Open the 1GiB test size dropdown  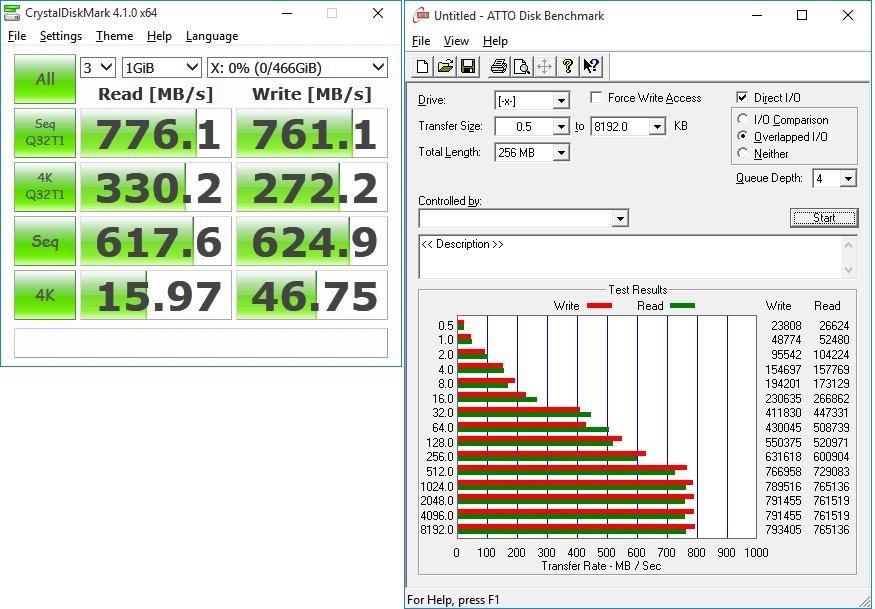point(161,68)
